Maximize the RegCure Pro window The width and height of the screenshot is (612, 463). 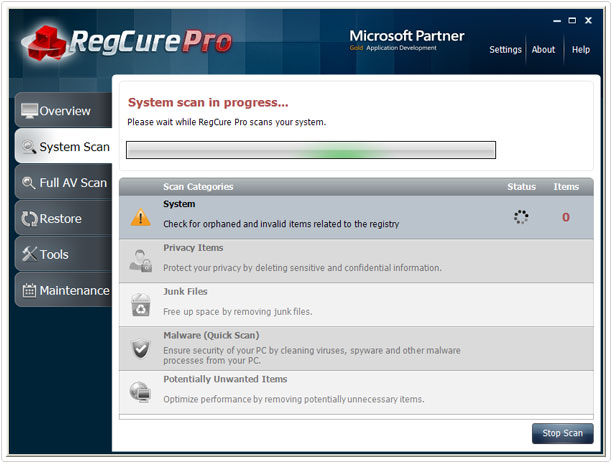coord(572,21)
